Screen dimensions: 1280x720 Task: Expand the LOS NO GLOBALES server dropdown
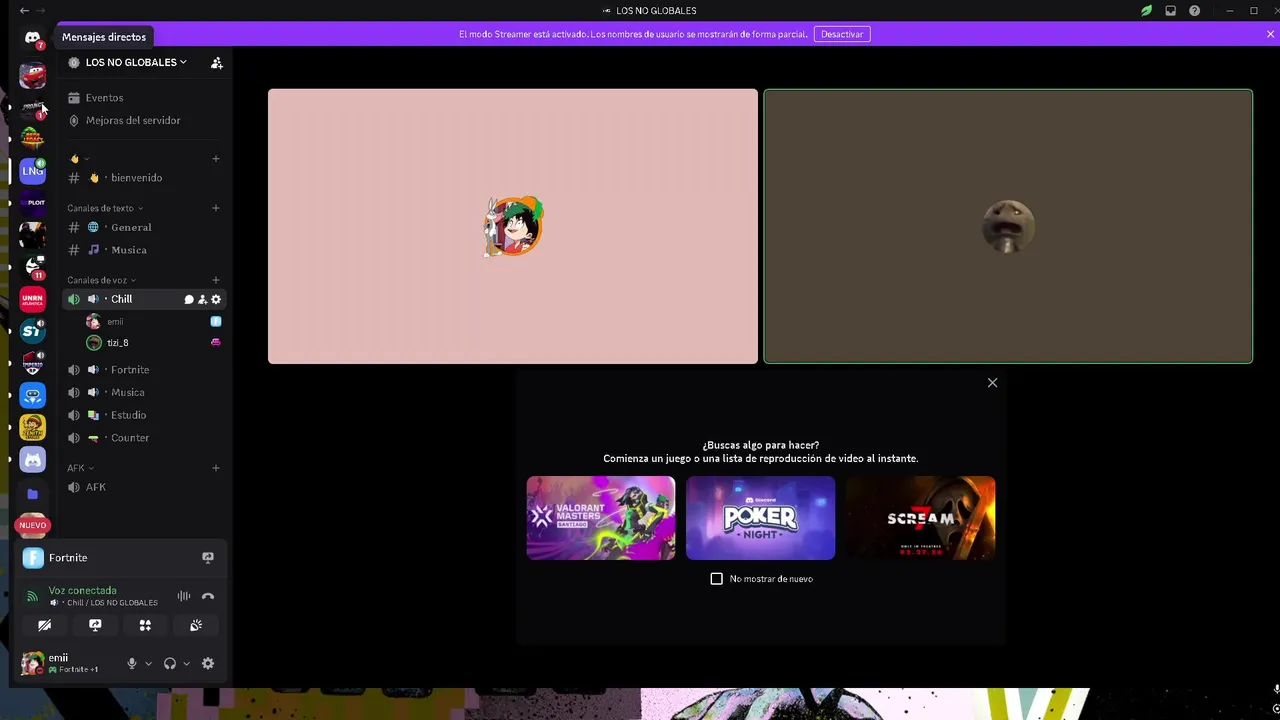pos(136,62)
